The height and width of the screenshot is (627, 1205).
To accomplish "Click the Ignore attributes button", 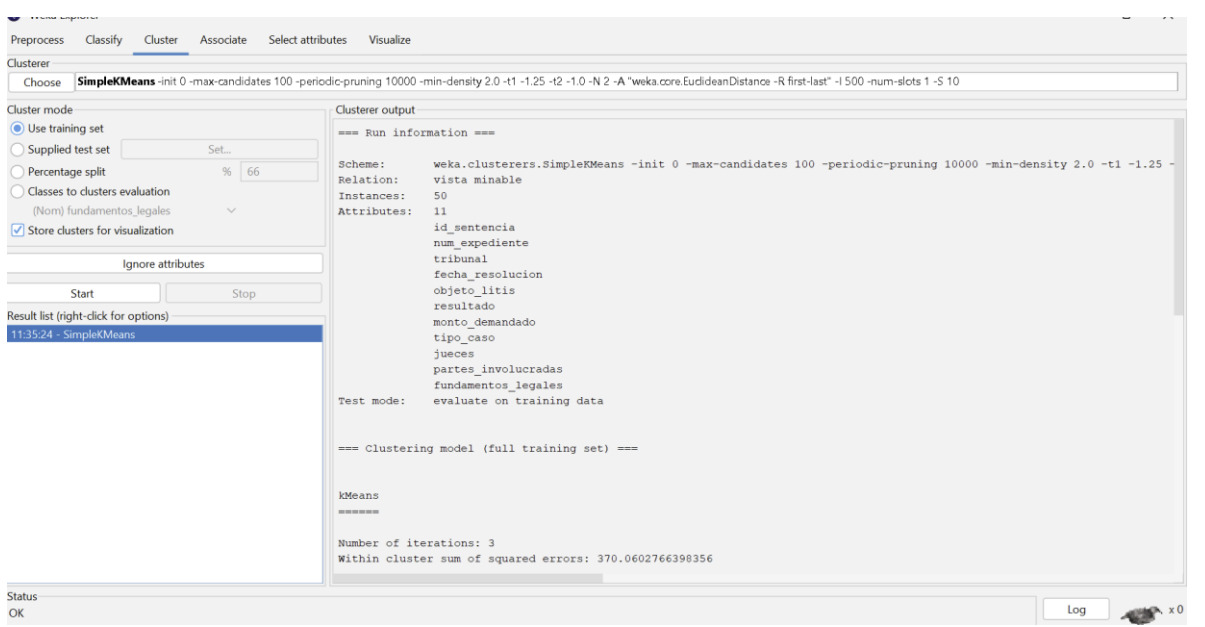I will point(164,264).
